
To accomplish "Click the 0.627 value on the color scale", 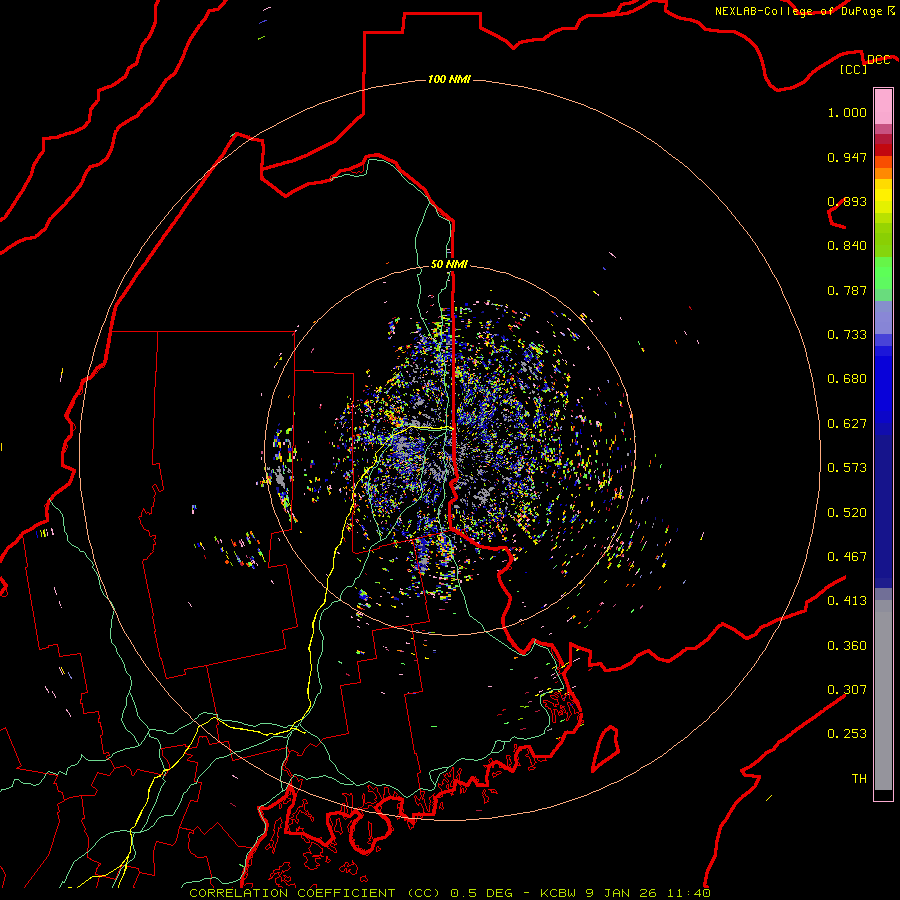I will click(x=847, y=424).
